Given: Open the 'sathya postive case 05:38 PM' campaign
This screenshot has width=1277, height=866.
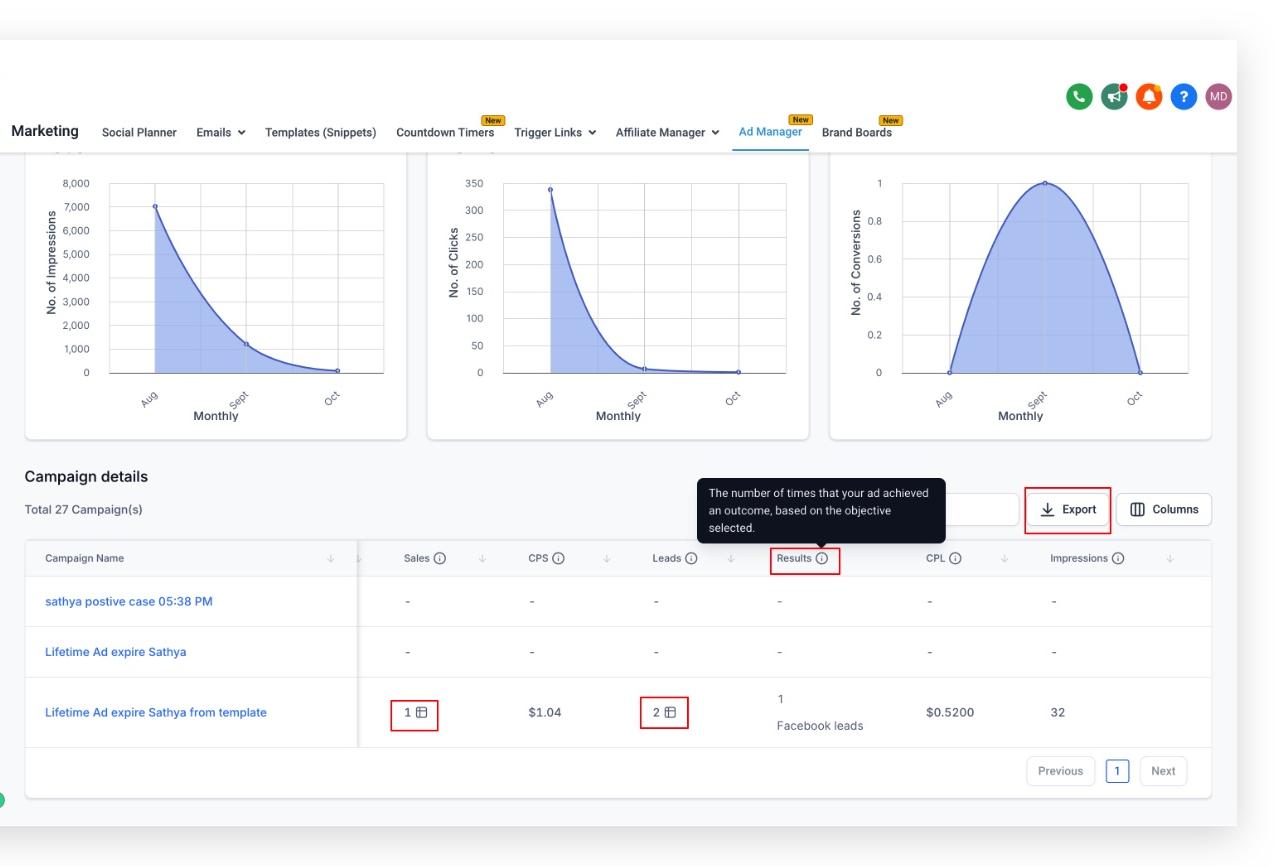Looking at the screenshot, I should coord(129,602).
